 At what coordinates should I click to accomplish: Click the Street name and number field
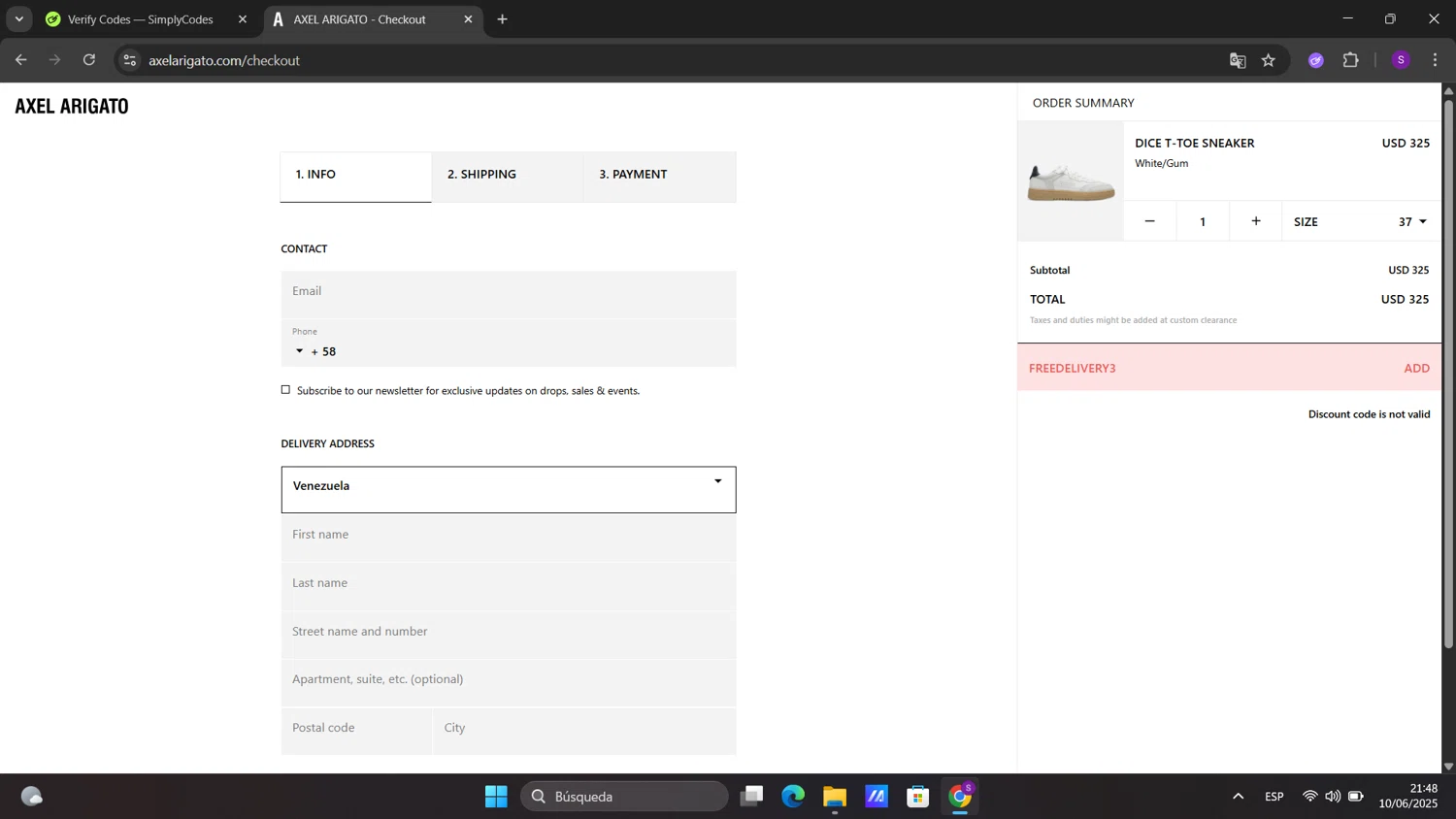pyautogui.click(x=509, y=636)
